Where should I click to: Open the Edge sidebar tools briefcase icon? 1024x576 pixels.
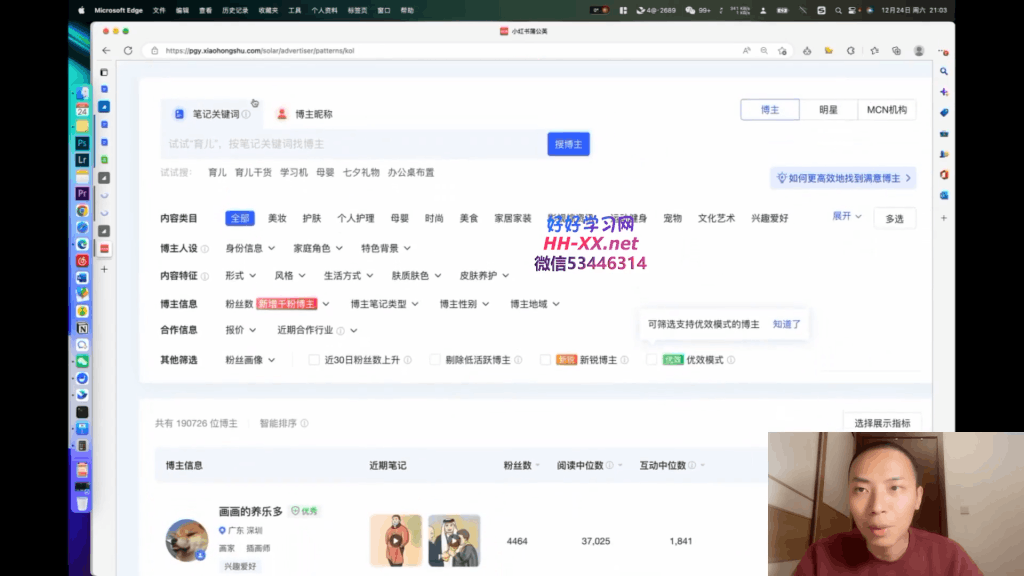(x=944, y=133)
